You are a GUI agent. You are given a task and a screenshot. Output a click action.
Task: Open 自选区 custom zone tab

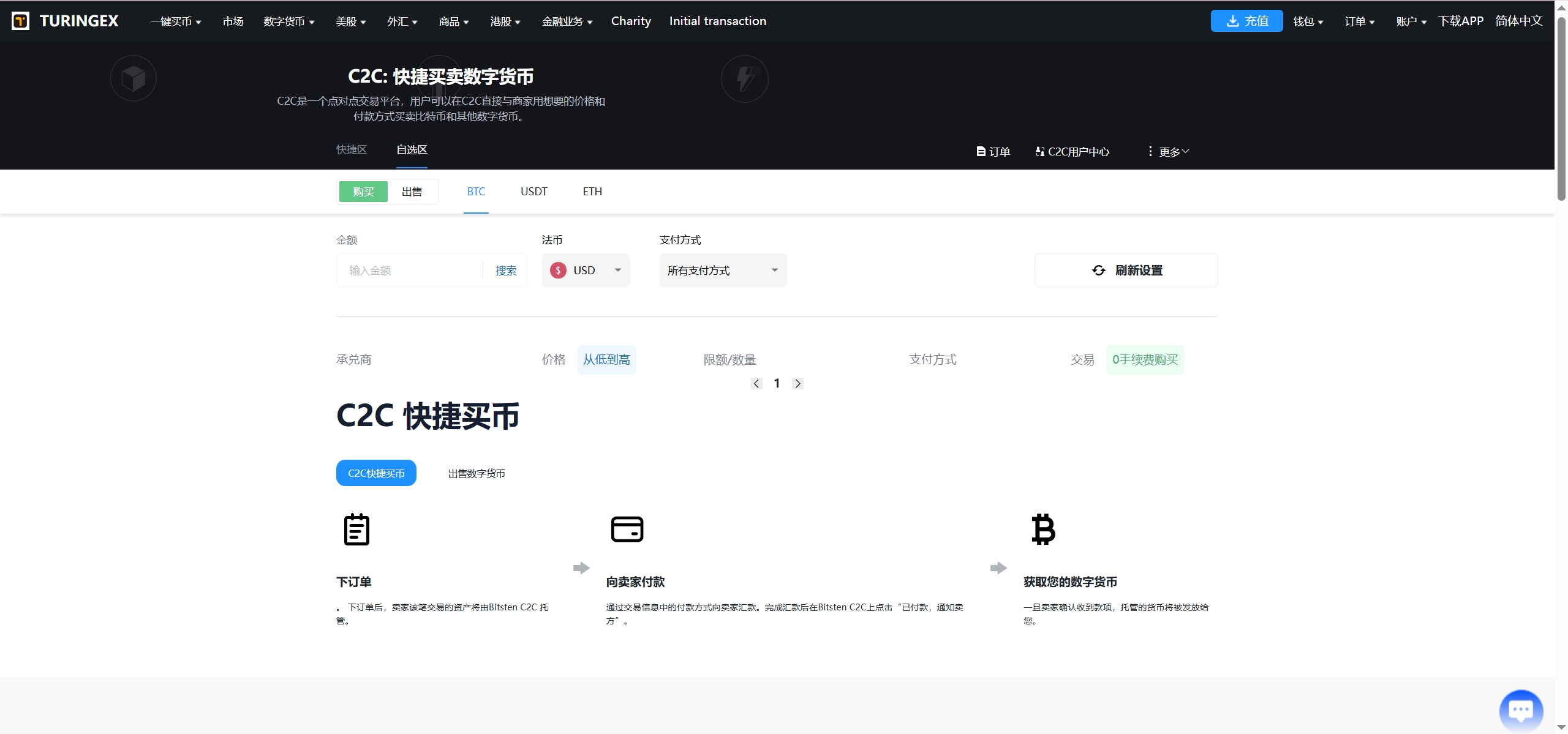tap(412, 149)
